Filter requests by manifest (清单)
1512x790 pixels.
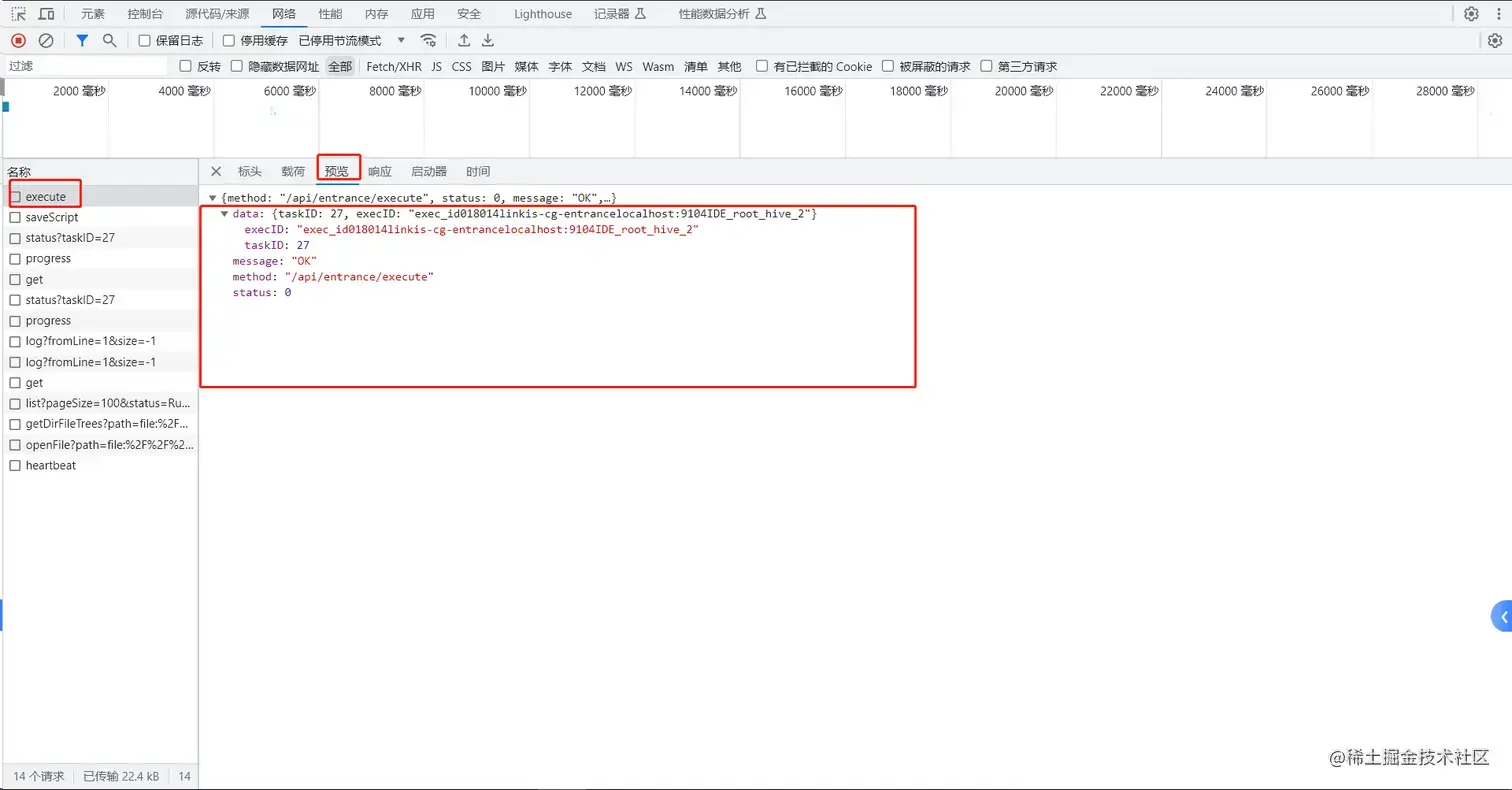[696, 66]
